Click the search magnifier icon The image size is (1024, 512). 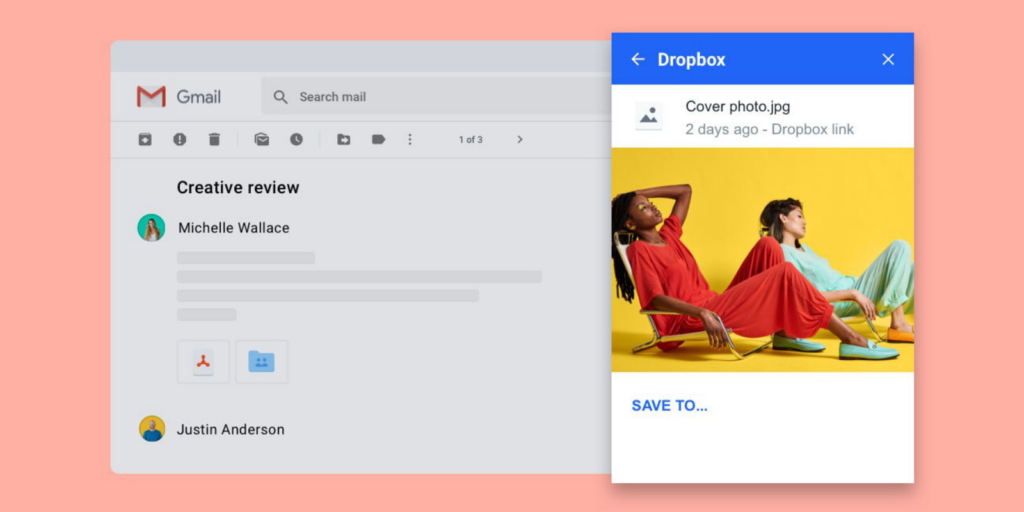(280, 97)
